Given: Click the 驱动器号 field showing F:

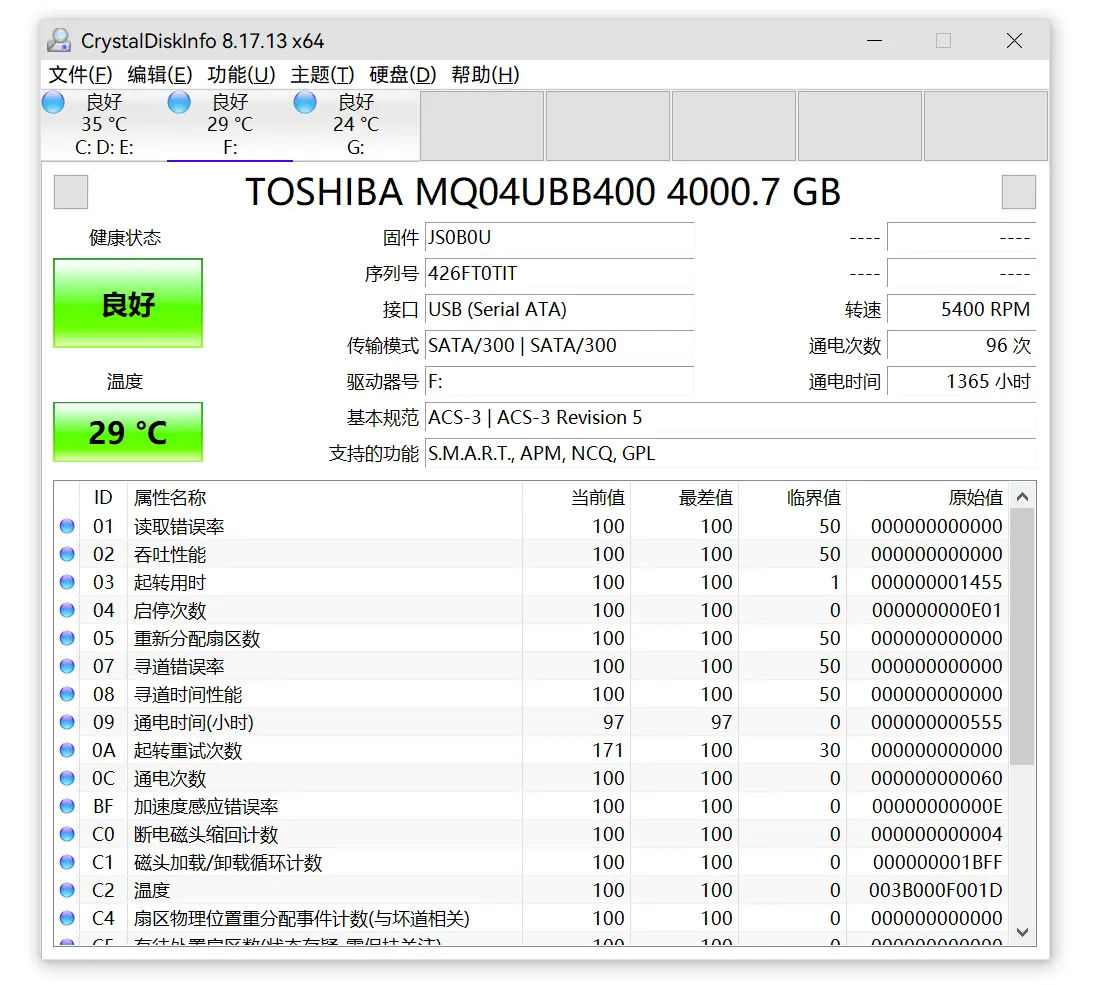Looking at the screenshot, I should 560,382.
